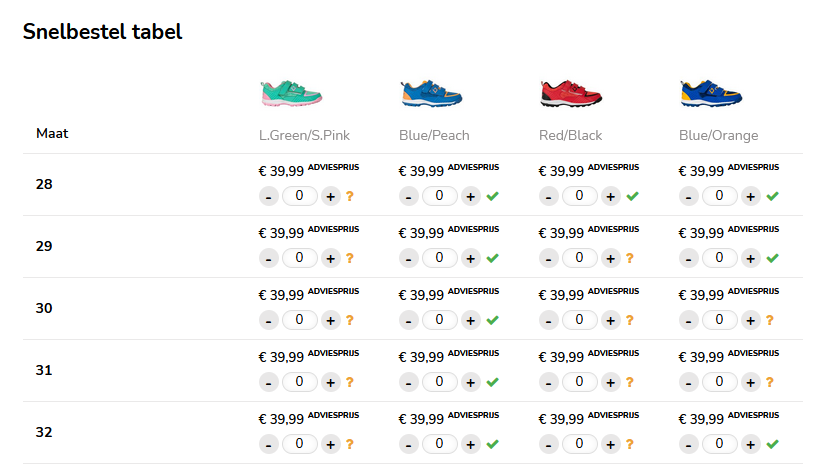The width and height of the screenshot is (813, 466).
Task: Click green checkmark for size 31 Blue/Peach
Action: [492, 382]
